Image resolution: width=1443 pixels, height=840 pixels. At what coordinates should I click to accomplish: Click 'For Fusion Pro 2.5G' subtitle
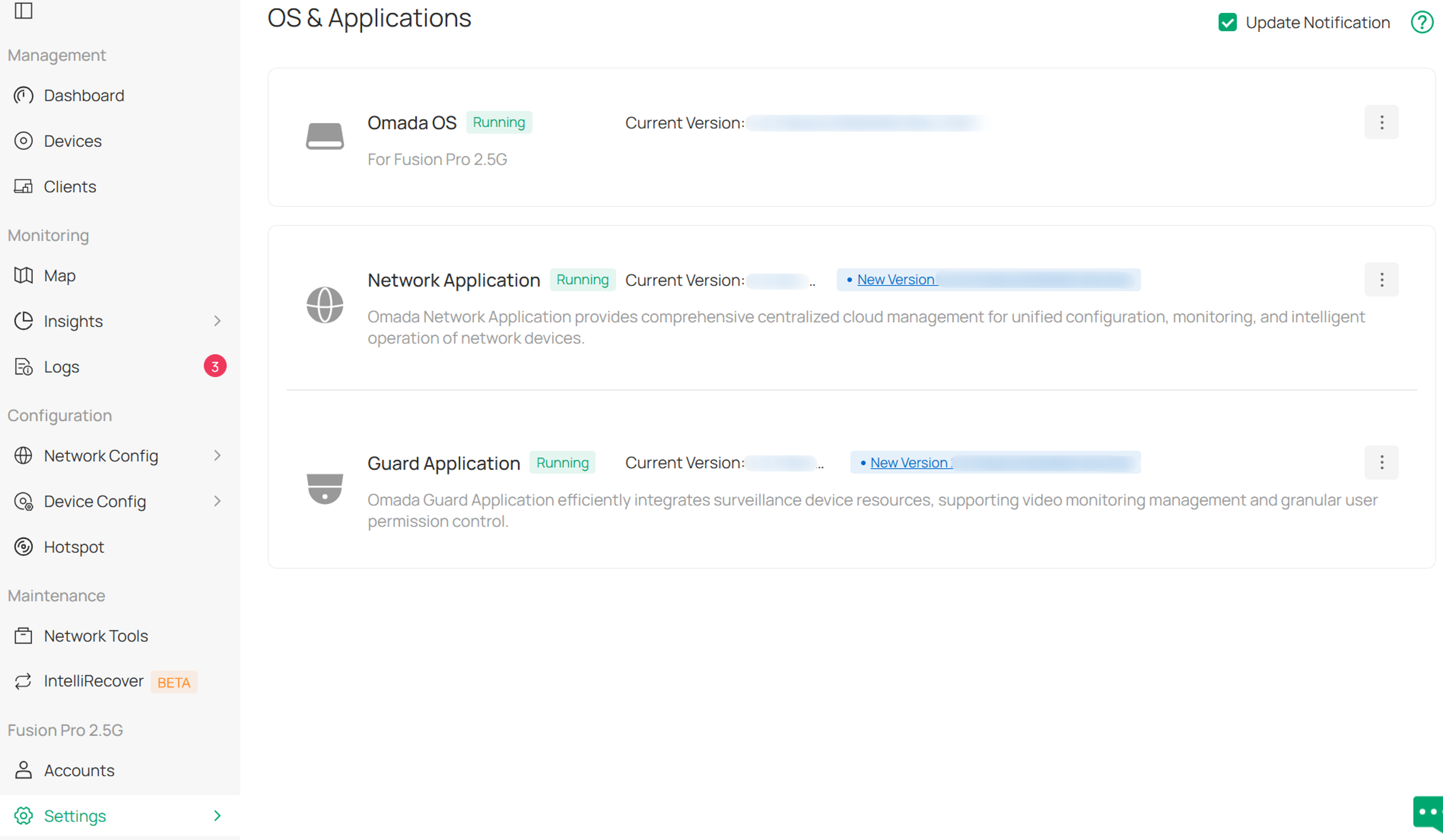pyautogui.click(x=438, y=159)
